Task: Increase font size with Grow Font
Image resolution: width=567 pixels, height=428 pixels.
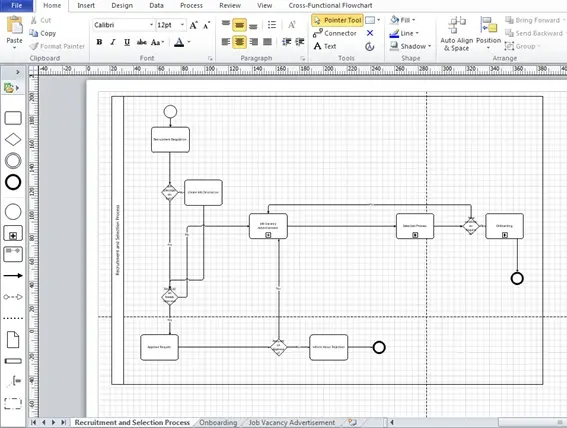Action: tap(193, 25)
